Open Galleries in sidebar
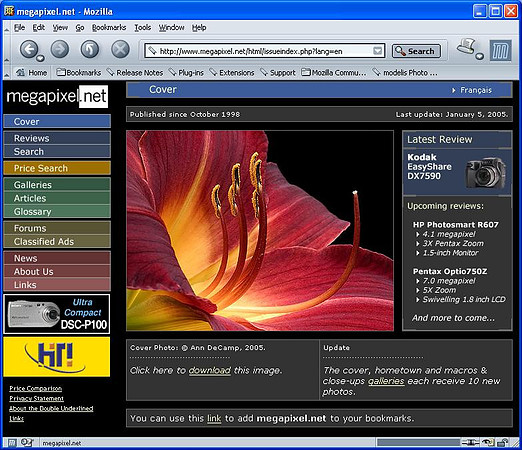This screenshot has height=450, width=522. pos(57,184)
